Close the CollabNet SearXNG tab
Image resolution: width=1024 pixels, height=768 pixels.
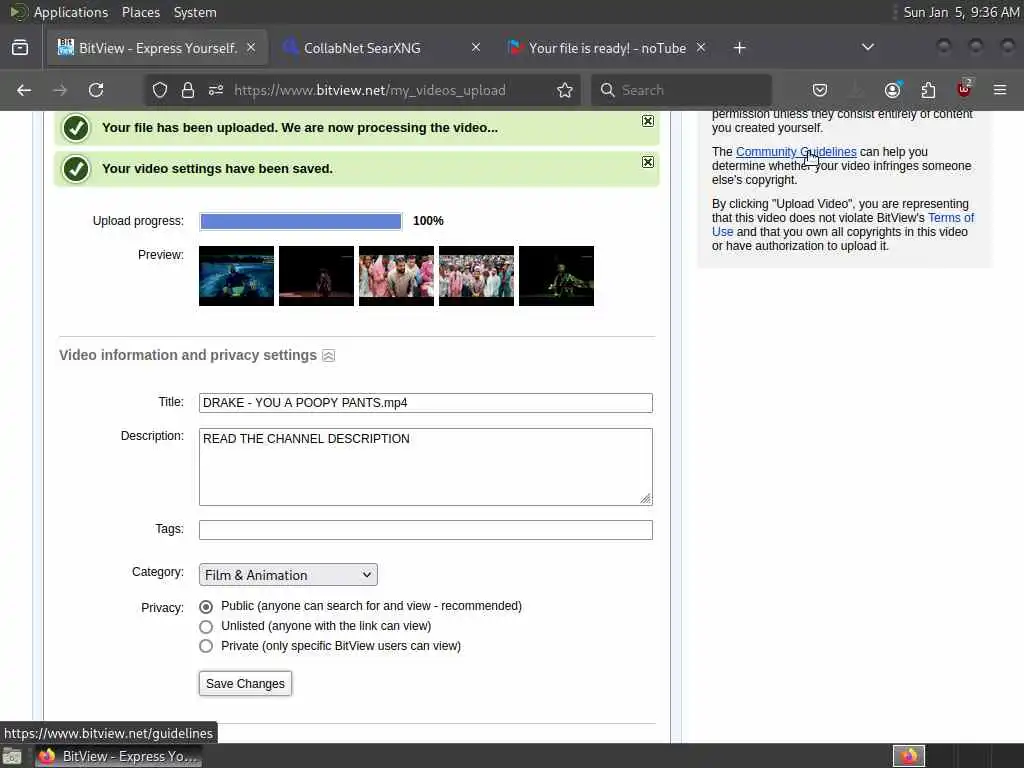(x=476, y=47)
